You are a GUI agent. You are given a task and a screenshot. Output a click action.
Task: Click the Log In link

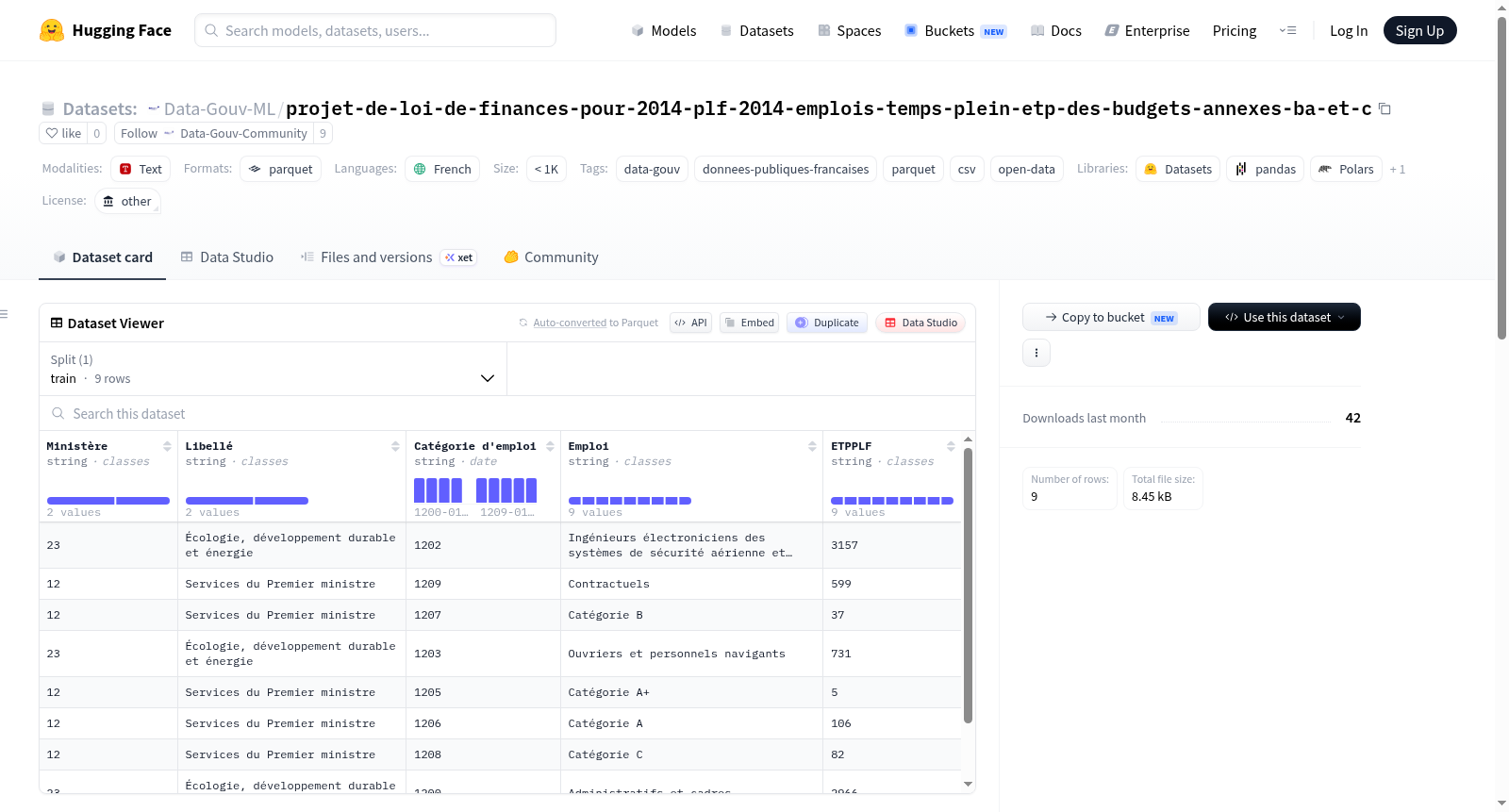click(x=1349, y=30)
